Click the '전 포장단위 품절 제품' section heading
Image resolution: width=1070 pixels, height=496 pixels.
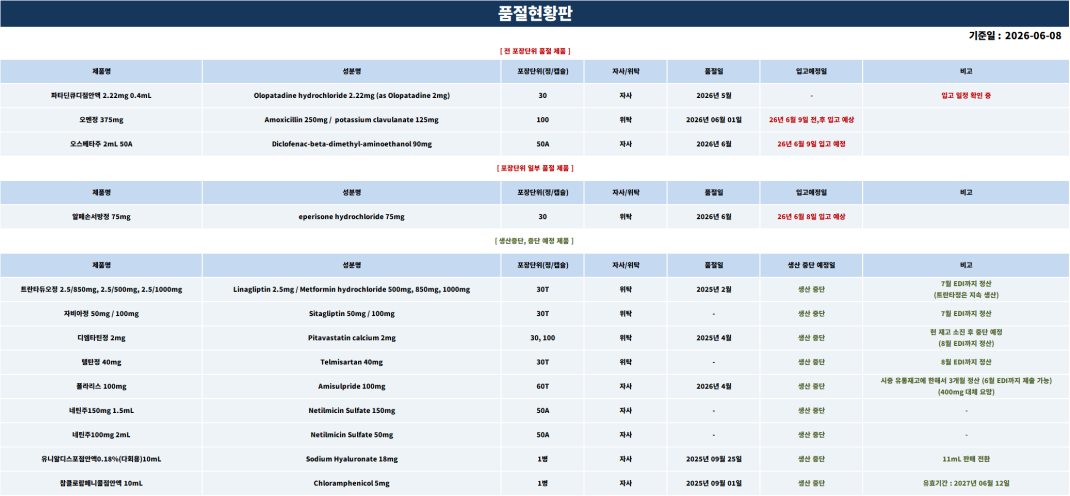click(535, 51)
